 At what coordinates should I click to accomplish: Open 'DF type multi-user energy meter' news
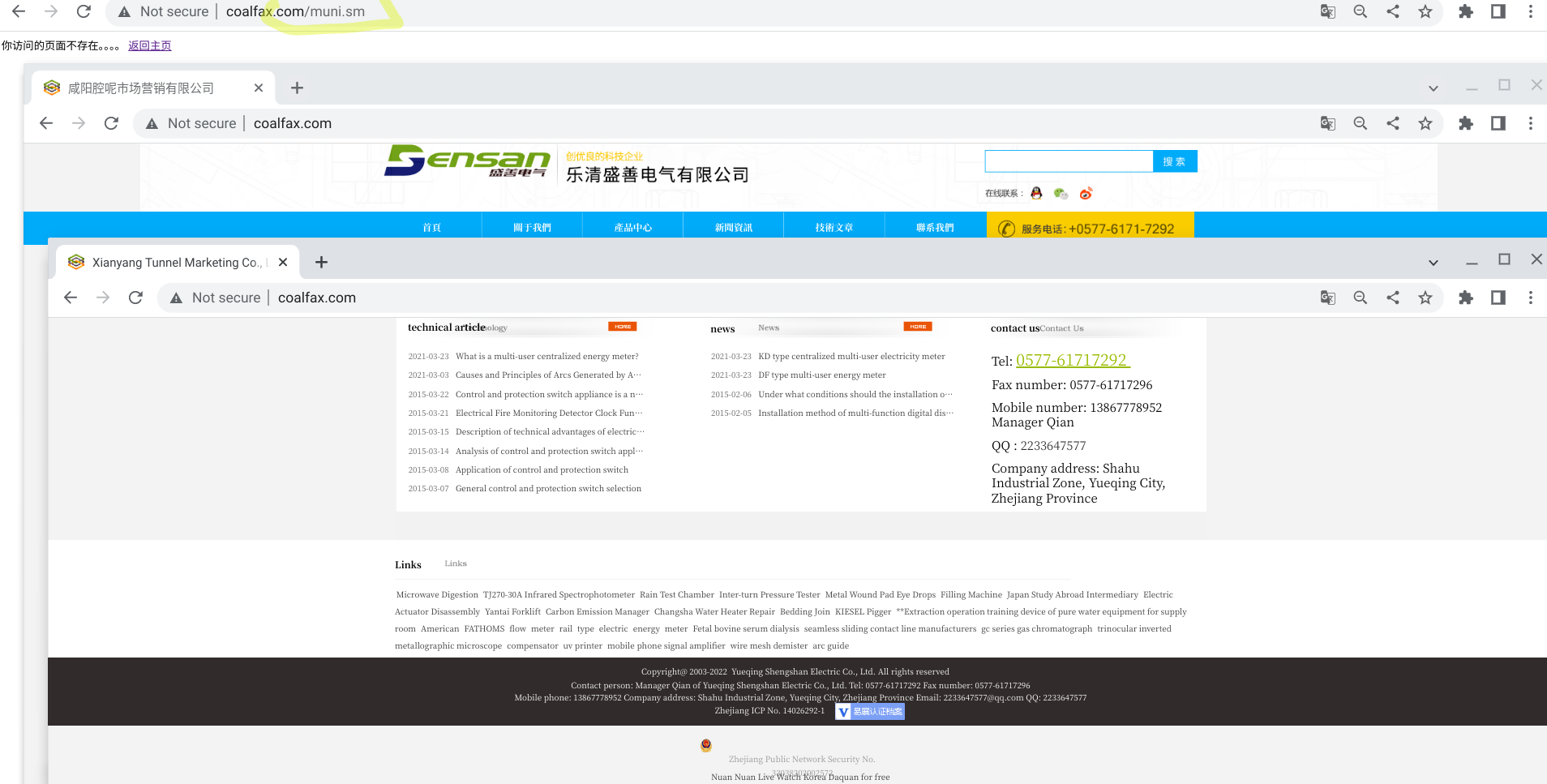[822, 375]
